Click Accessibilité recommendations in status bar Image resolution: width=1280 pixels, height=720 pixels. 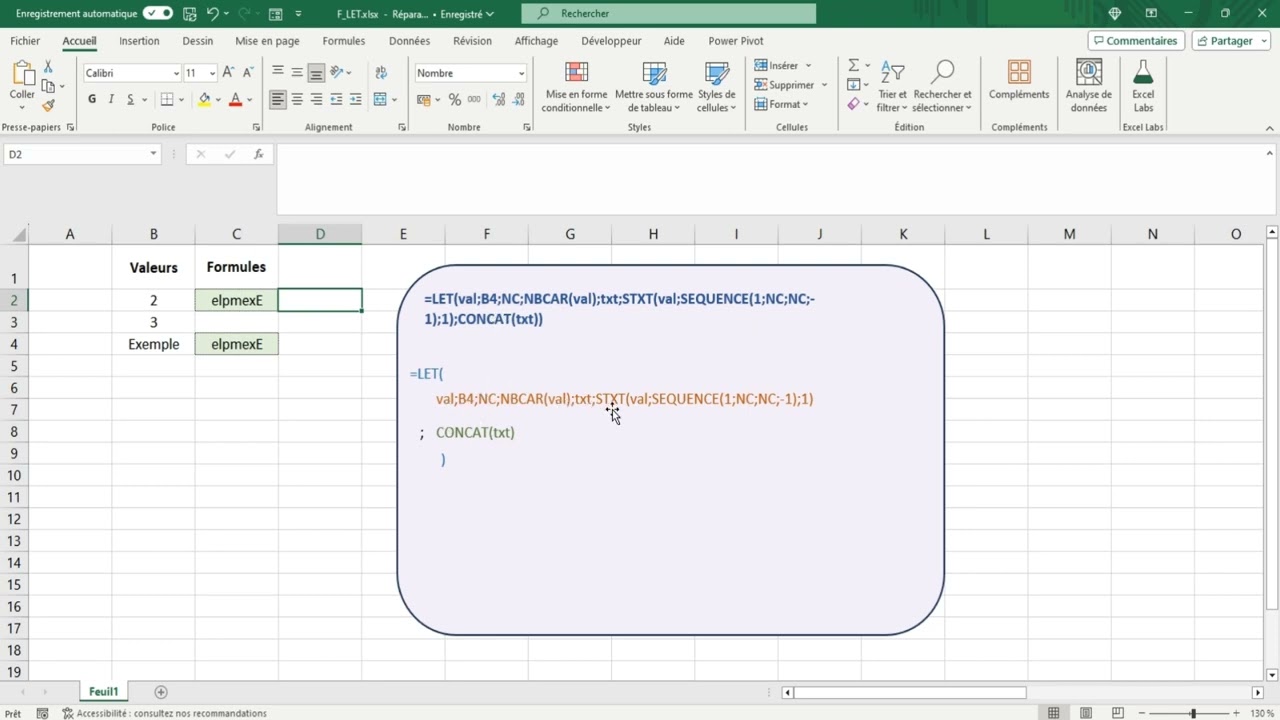(165, 713)
